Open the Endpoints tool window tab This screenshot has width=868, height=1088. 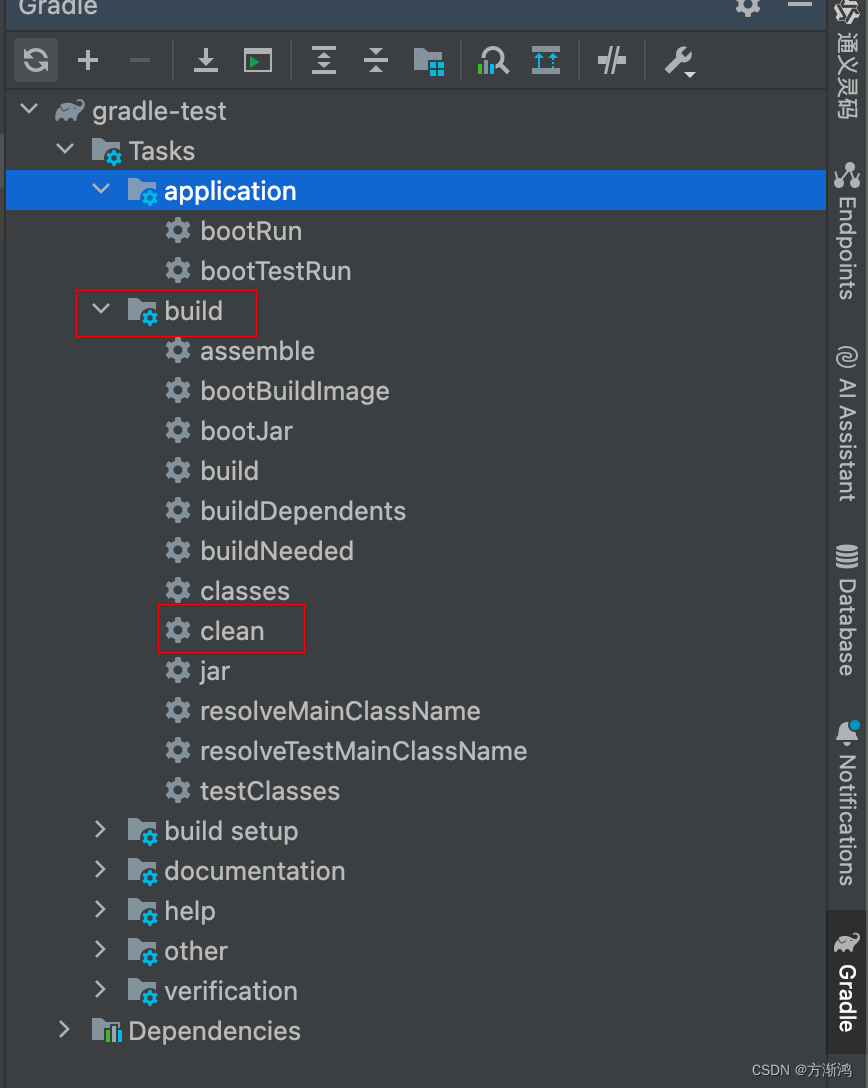click(847, 231)
